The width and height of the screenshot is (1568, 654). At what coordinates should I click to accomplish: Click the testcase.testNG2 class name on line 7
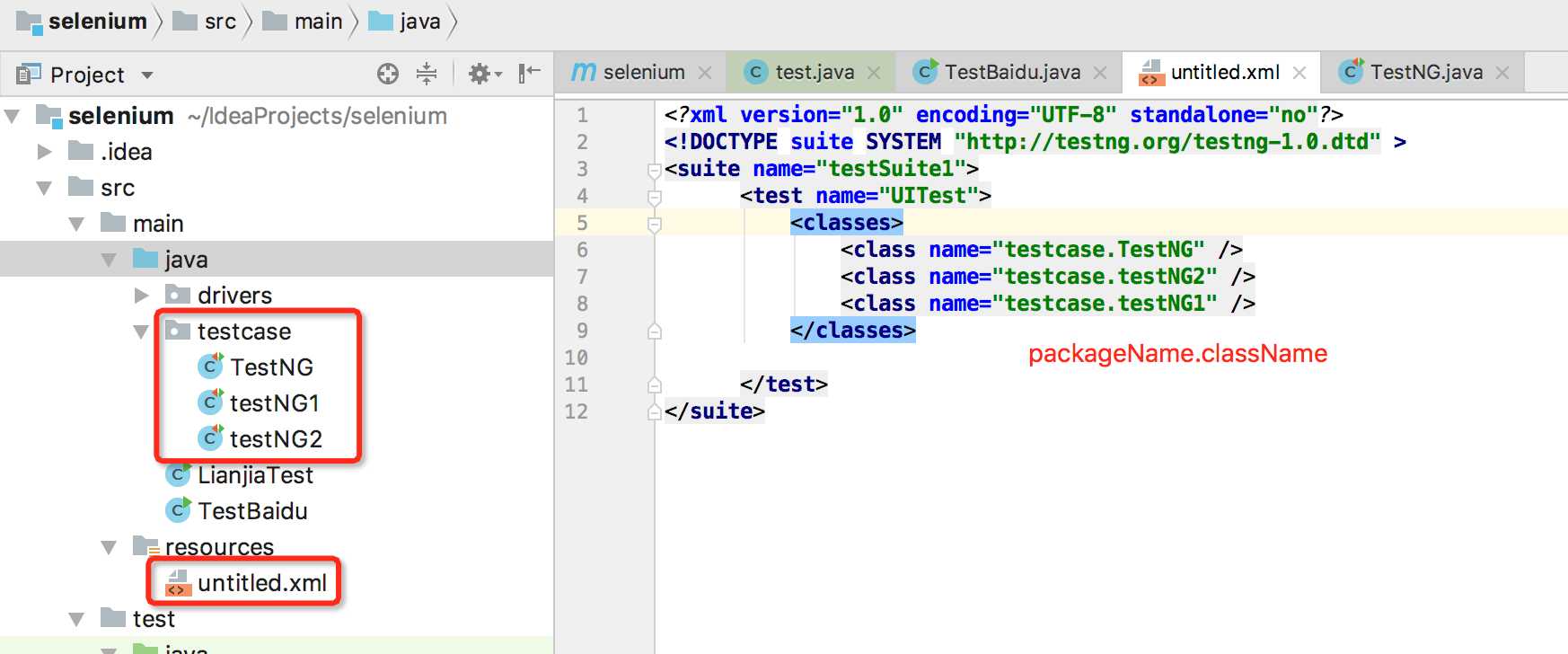click(1106, 277)
